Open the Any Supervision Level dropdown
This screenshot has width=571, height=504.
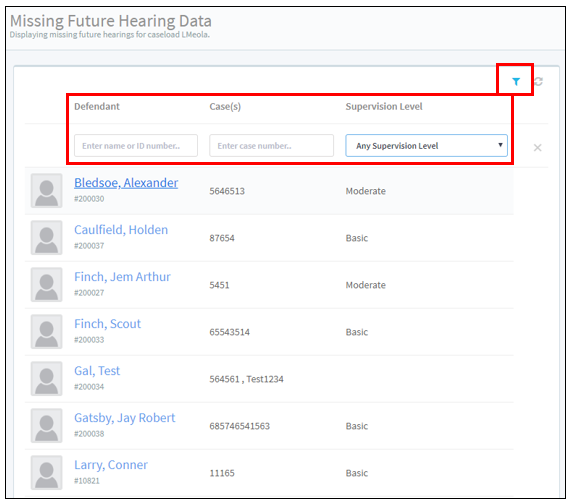pyautogui.click(x=426, y=146)
